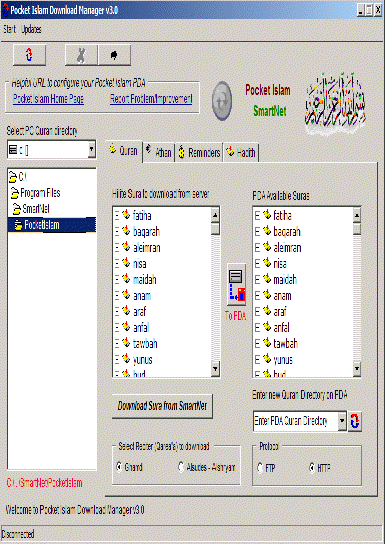The image size is (385, 544).
Task: Click the black blob toolbar icon
Action: click(x=114, y=55)
